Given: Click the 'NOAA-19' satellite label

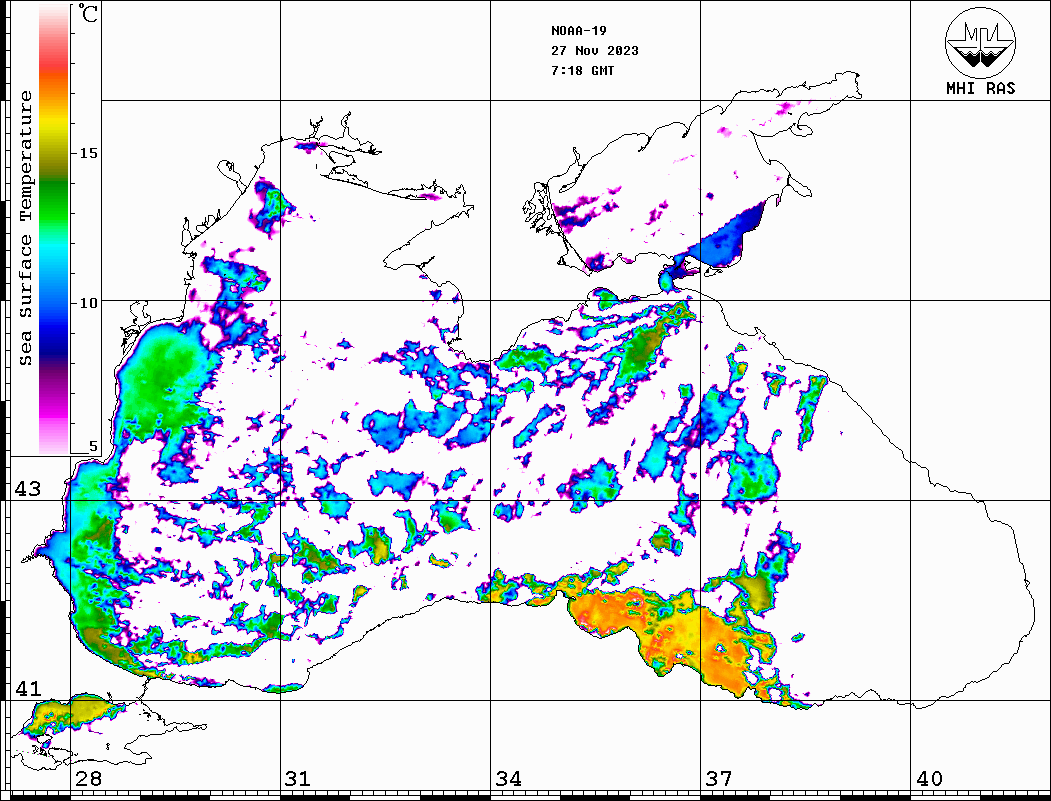Looking at the screenshot, I should 579,31.
